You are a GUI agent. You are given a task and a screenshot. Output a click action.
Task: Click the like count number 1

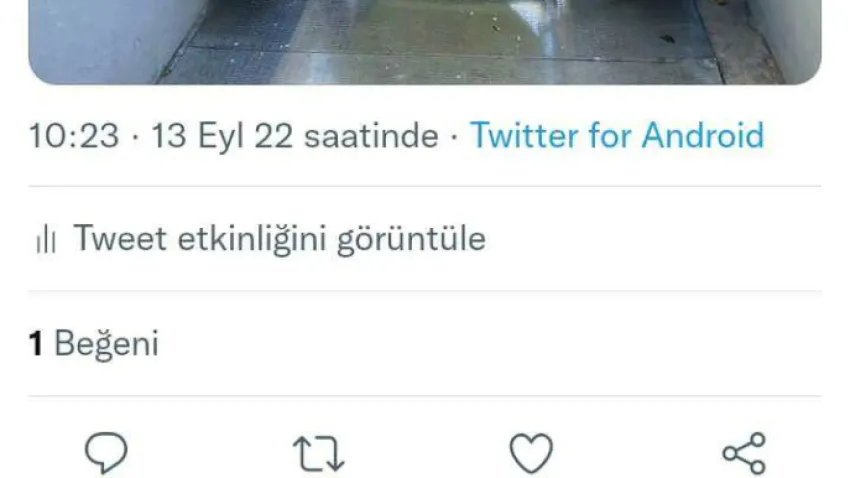(x=36, y=344)
